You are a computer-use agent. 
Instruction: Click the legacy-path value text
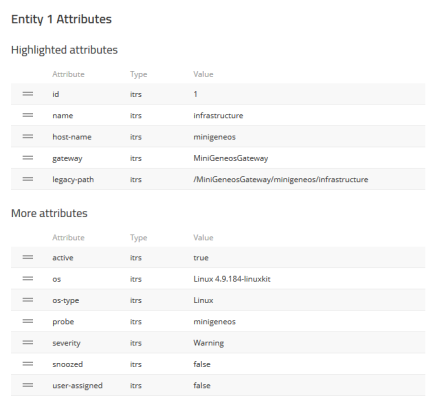point(281,180)
